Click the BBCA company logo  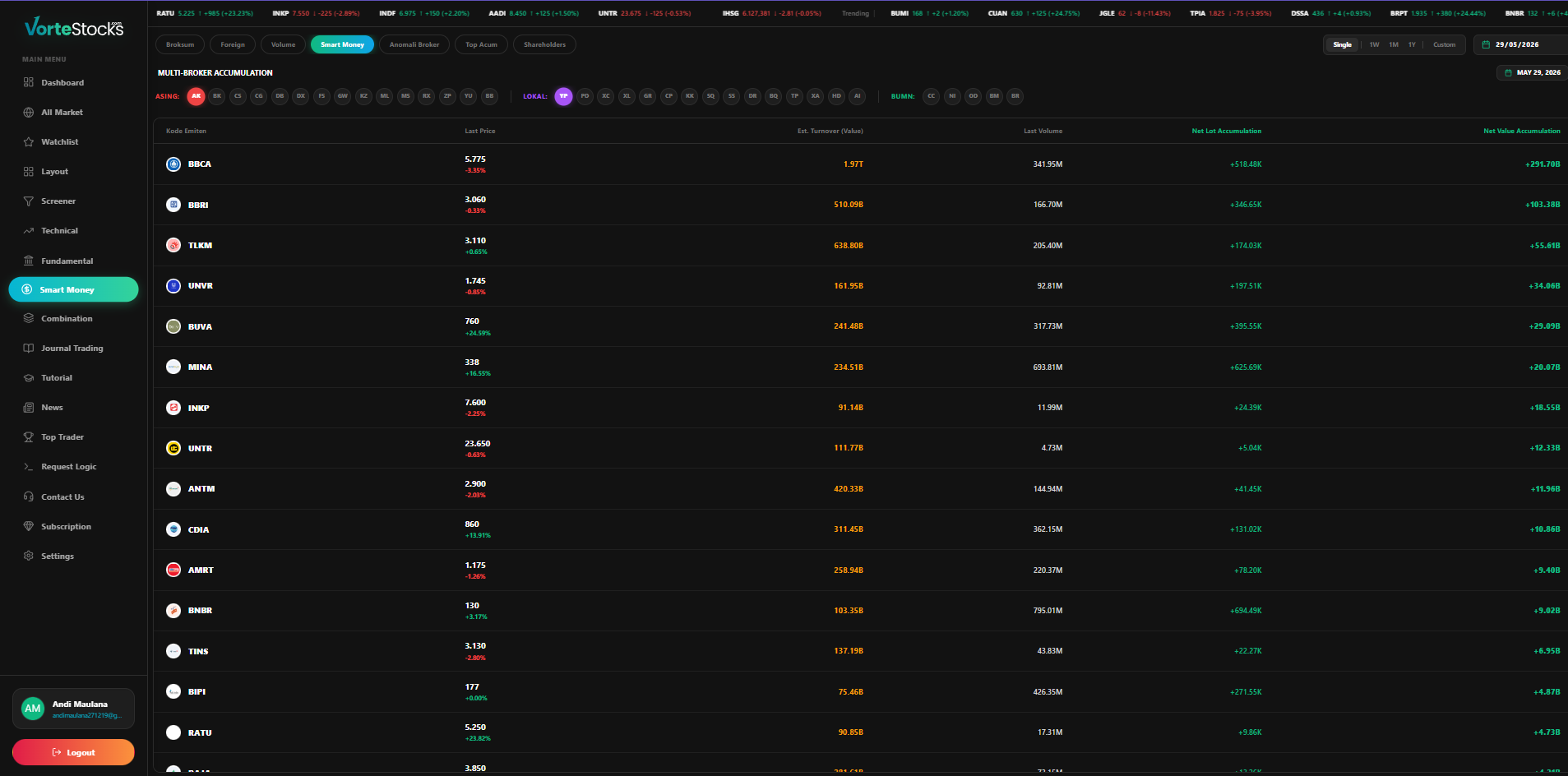(x=173, y=164)
